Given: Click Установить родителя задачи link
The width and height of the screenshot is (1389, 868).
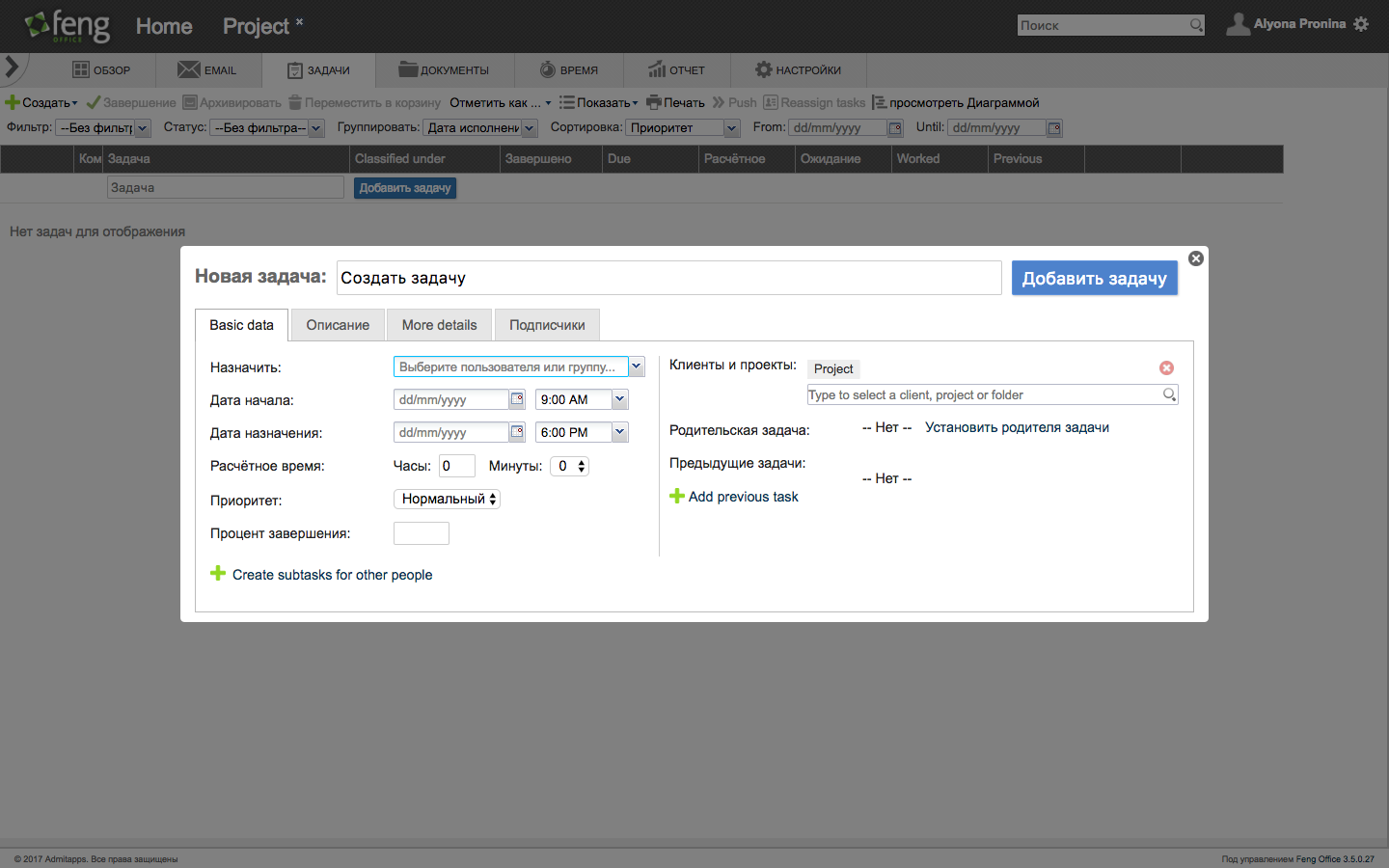Looking at the screenshot, I should [x=1017, y=427].
